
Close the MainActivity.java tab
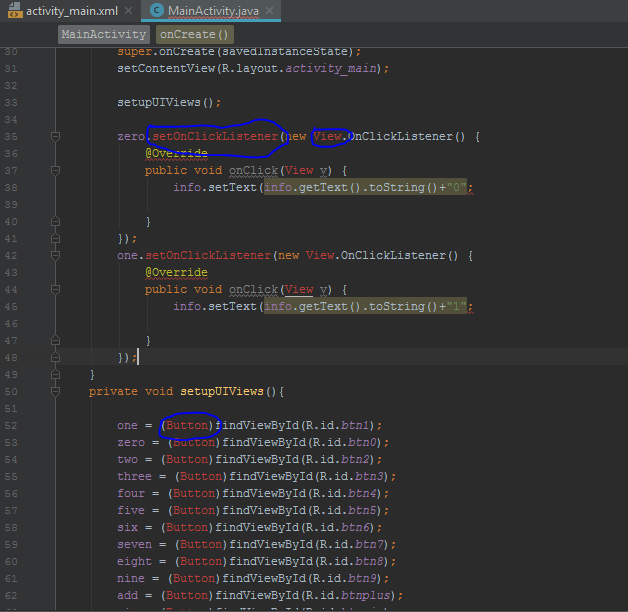coord(270,11)
